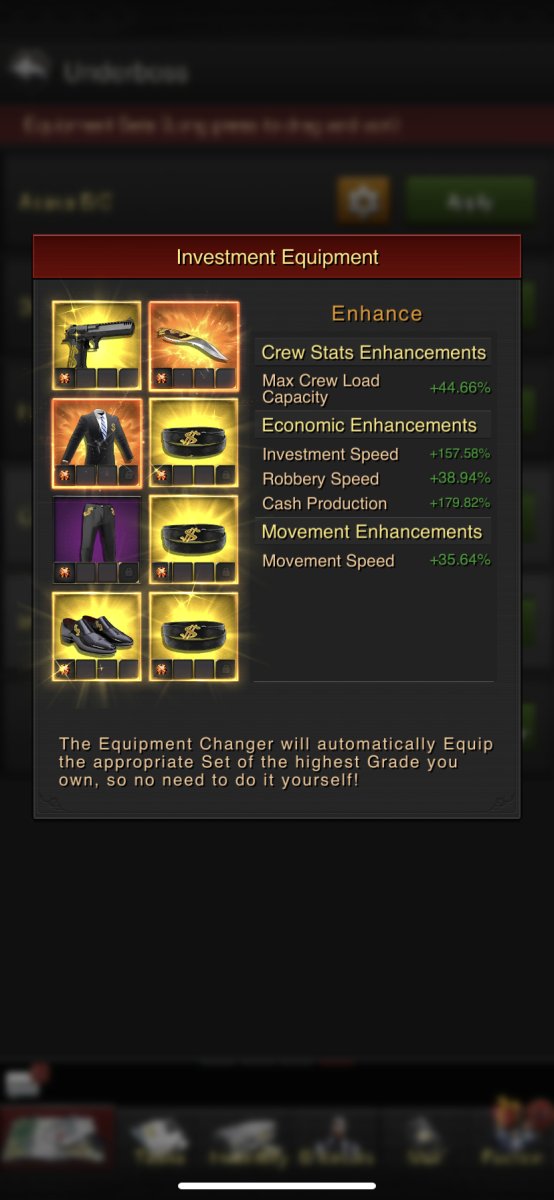The height and width of the screenshot is (1200, 554).
Task: Tap the mail icon with notification badge
Action: (x=22, y=1081)
